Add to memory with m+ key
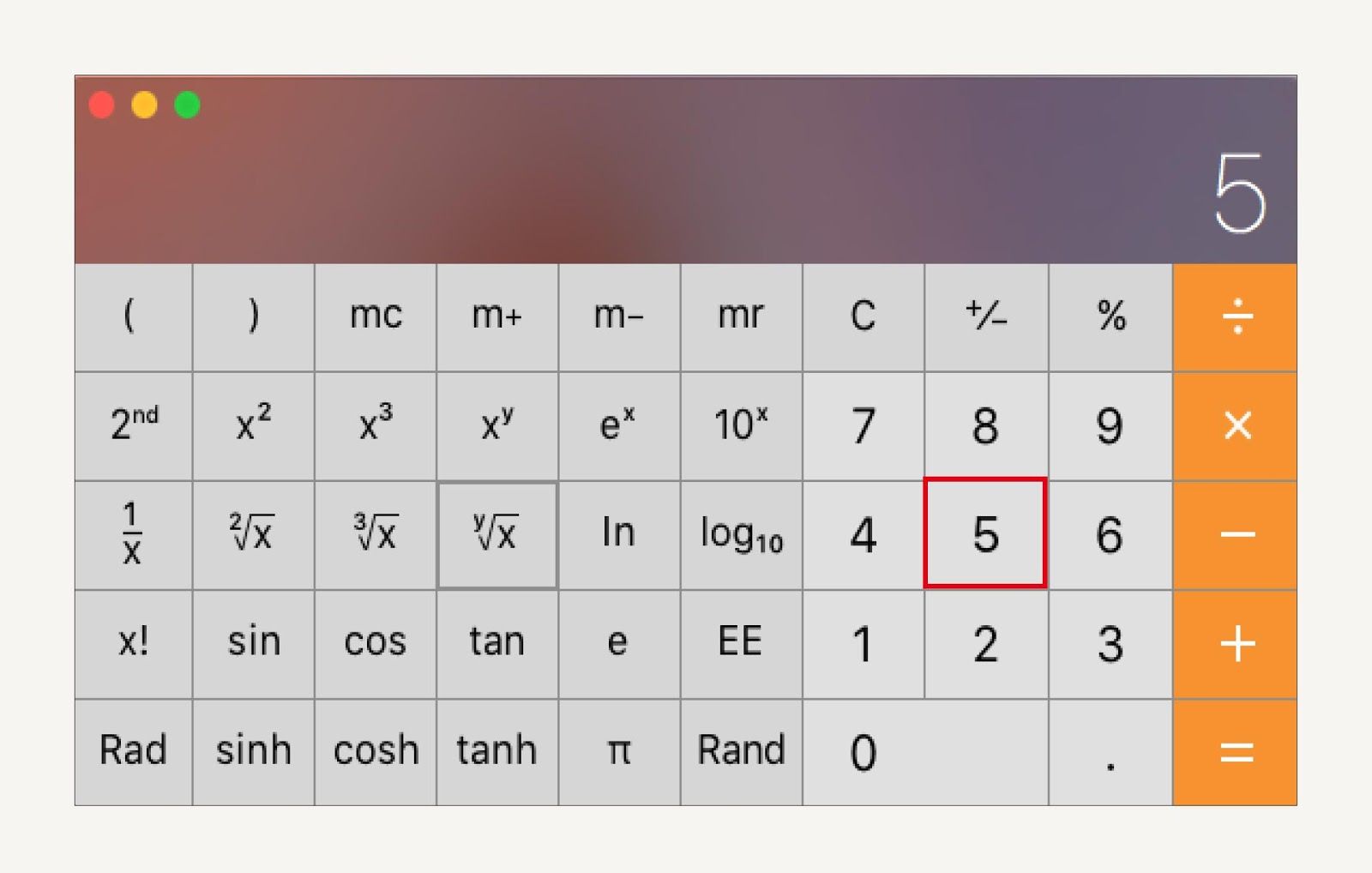This screenshot has width=1372, height=873. [x=497, y=317]
